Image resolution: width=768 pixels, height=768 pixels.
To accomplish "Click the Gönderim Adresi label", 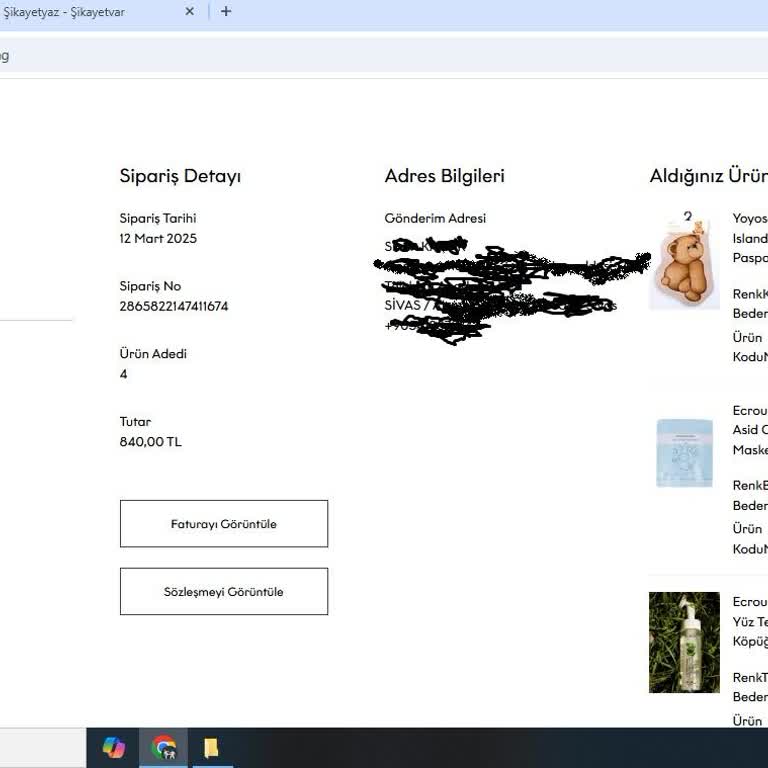I will coord(435,218).
